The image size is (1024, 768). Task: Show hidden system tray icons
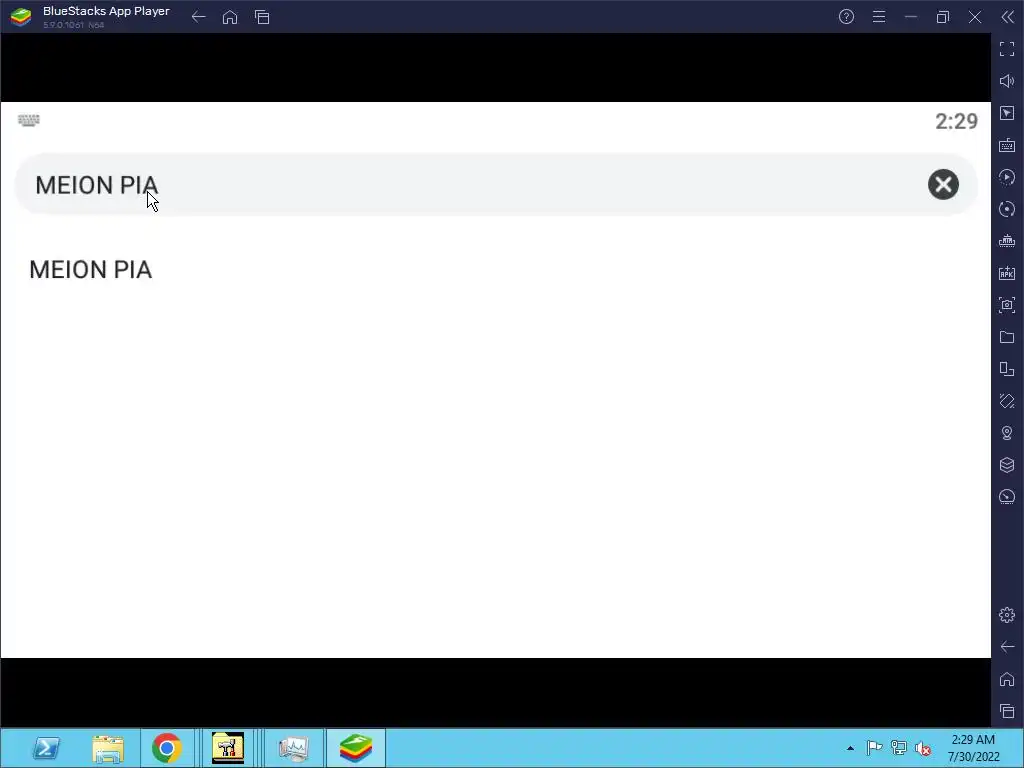coord(850,748)
